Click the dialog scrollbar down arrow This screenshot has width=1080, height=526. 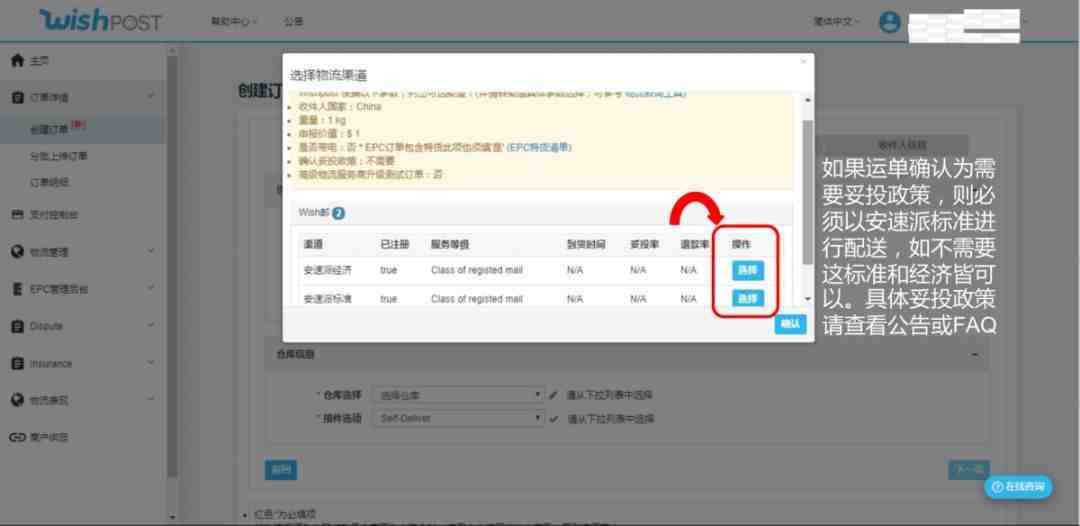point(807,299)
